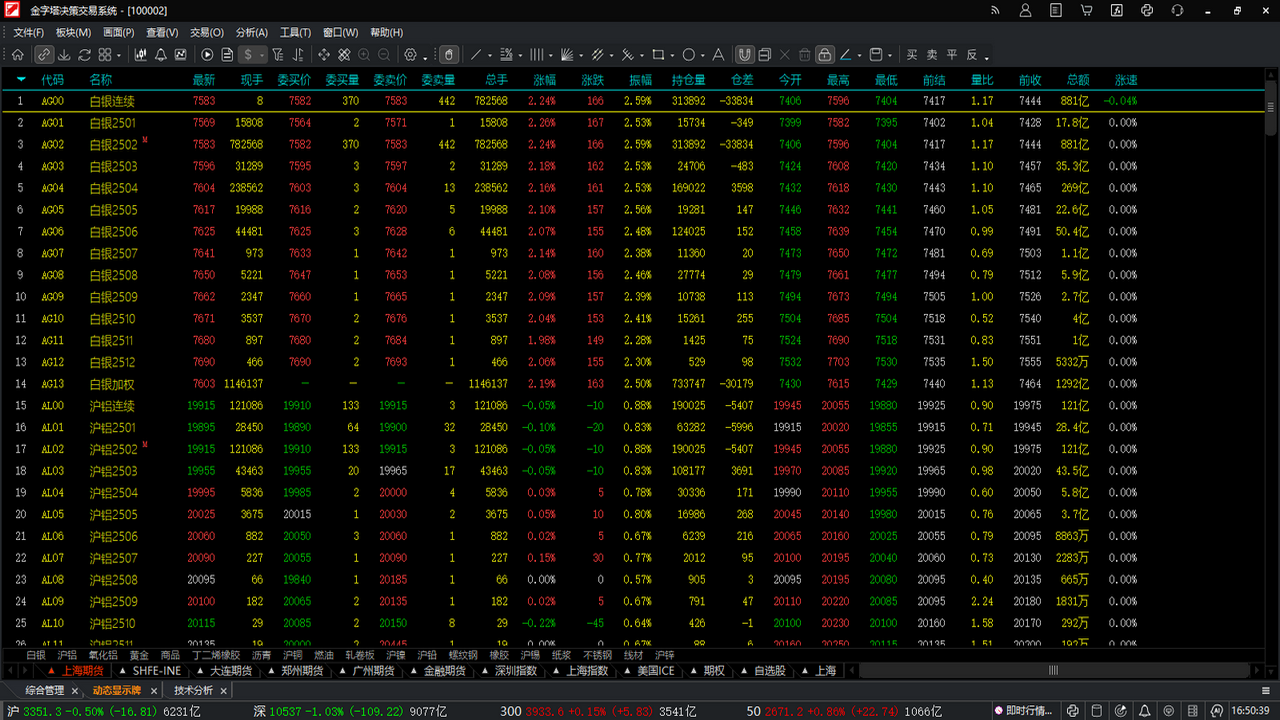Sort by the 涨幅 column header
Image resolution: width=1280 pixels, height=720 pixels.
(x=544, y=80)
